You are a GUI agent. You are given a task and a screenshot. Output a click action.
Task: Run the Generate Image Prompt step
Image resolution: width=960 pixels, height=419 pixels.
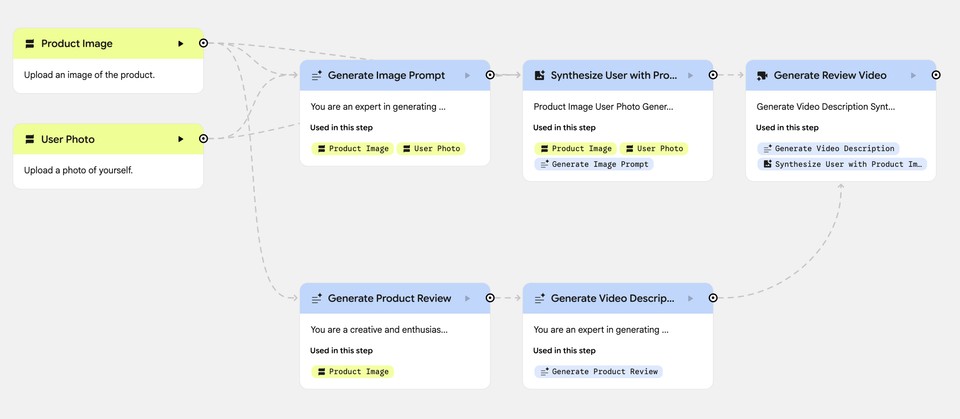tap(468, 75)
